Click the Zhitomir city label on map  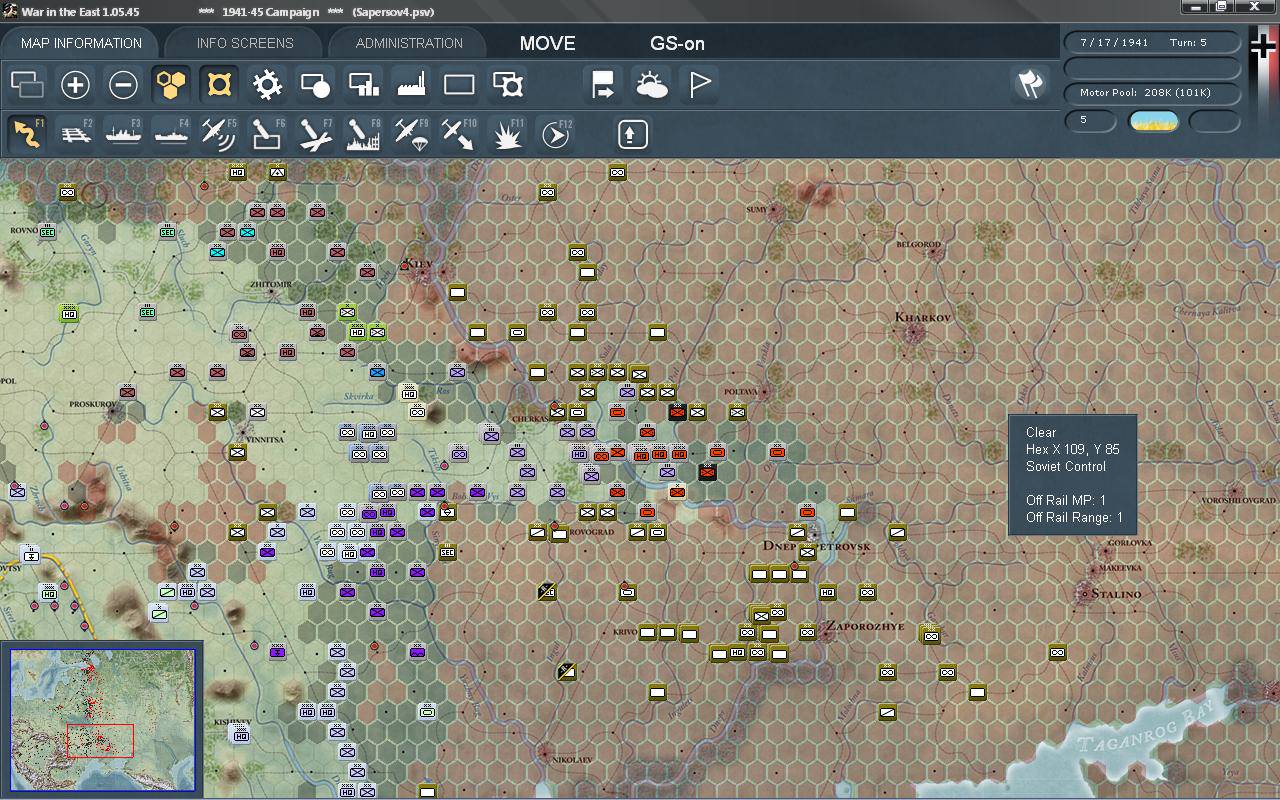tap(273, 284)
